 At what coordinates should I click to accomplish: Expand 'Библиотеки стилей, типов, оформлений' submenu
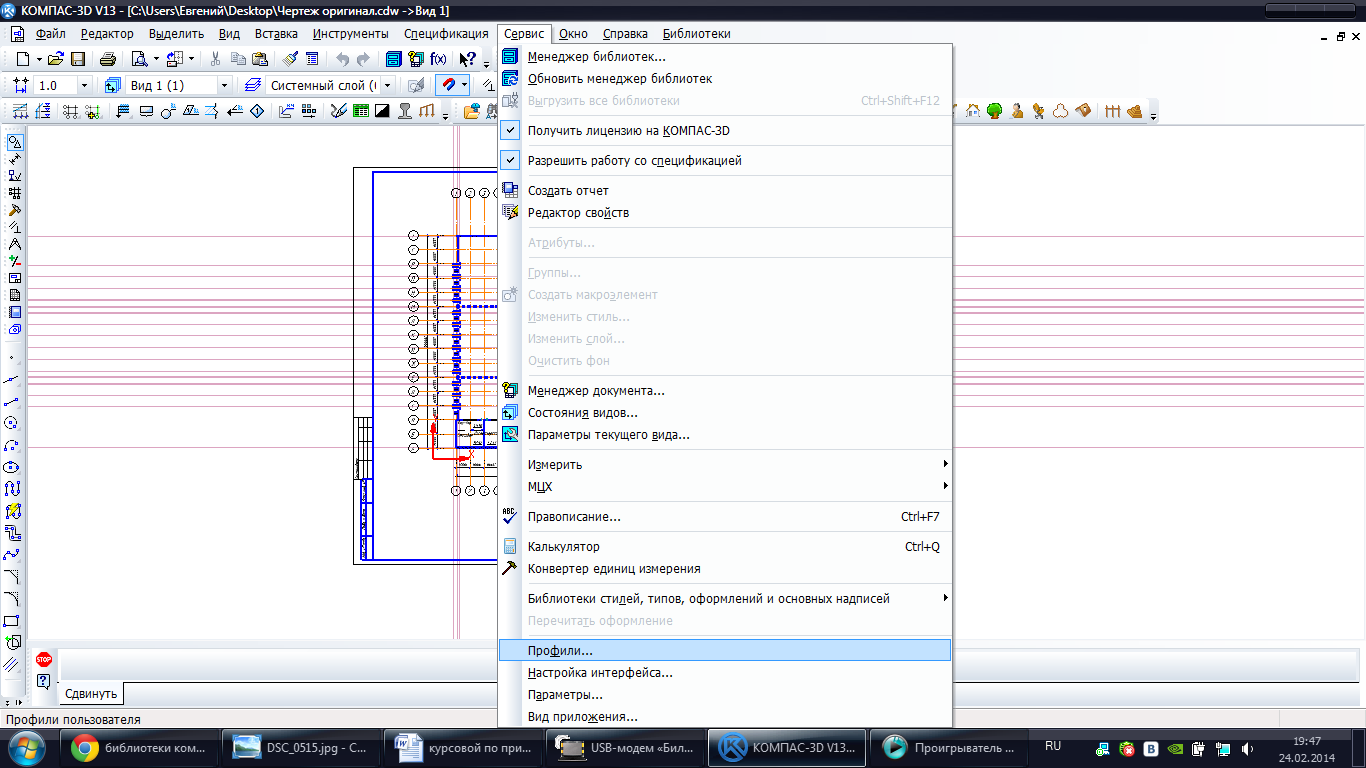point(725,599)
